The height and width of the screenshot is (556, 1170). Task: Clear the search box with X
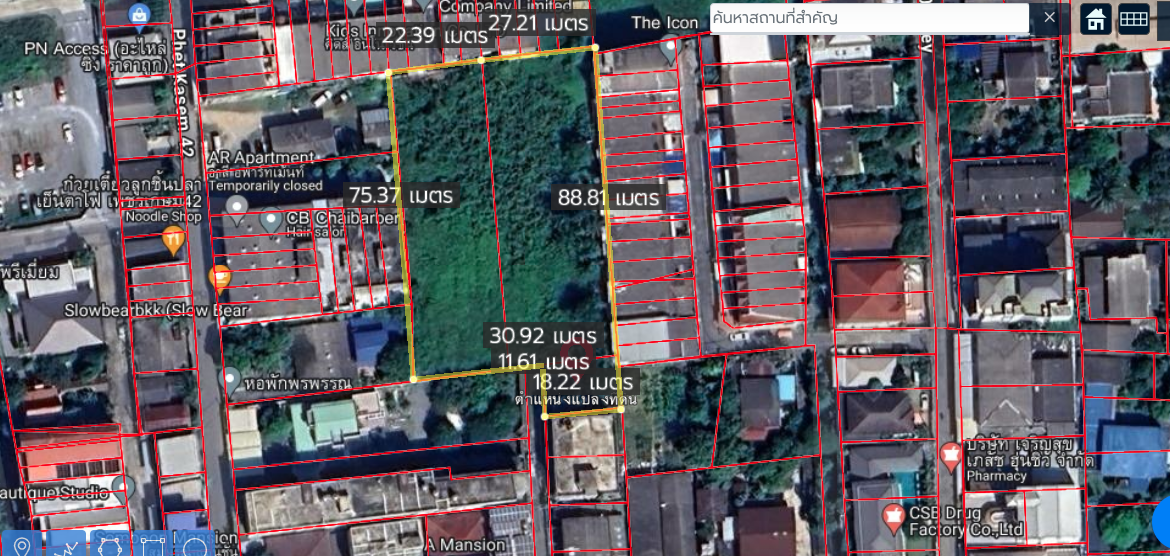(1049, 18)
